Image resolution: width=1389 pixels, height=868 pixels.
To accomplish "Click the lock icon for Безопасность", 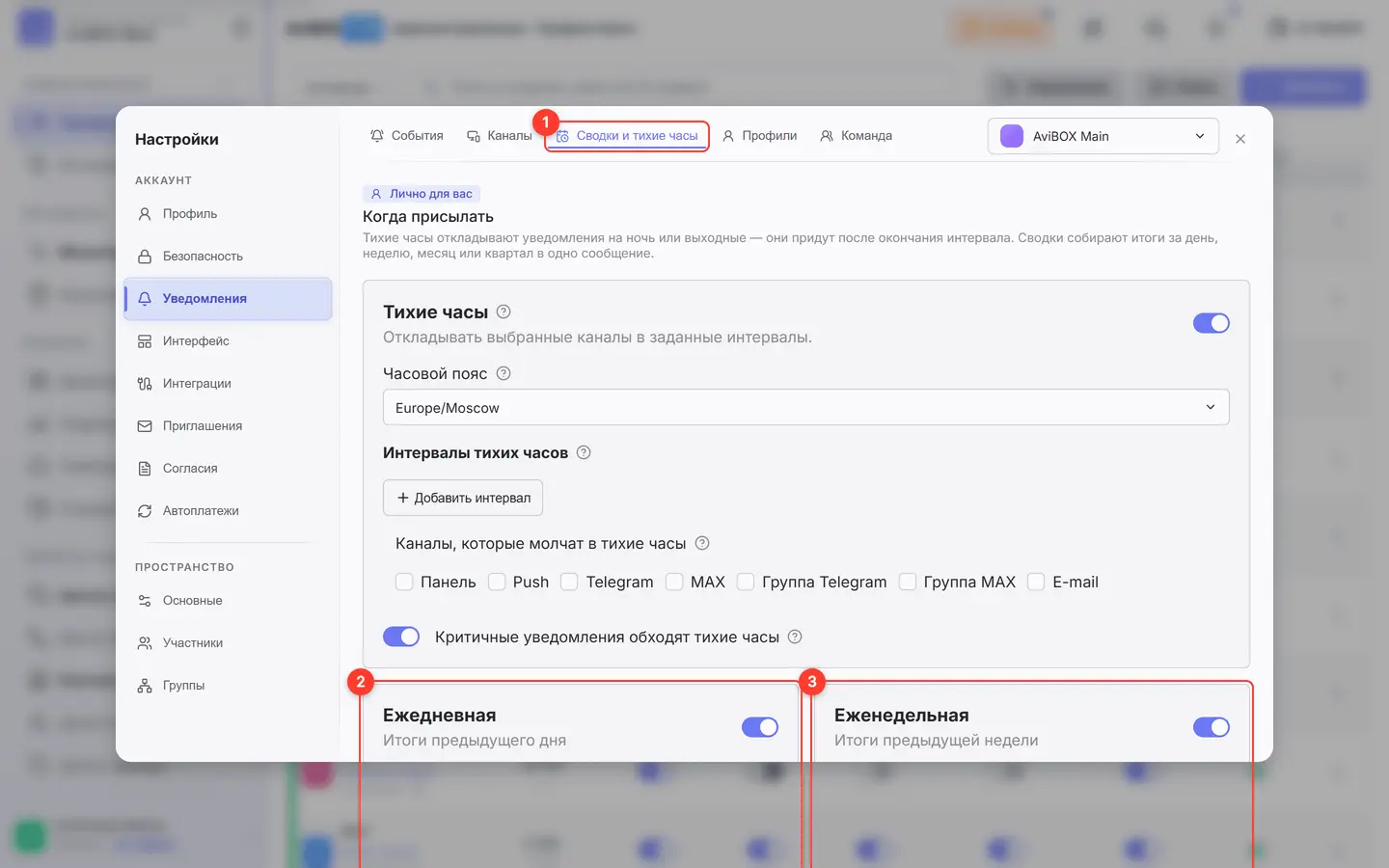I will (x=145, y=257).
